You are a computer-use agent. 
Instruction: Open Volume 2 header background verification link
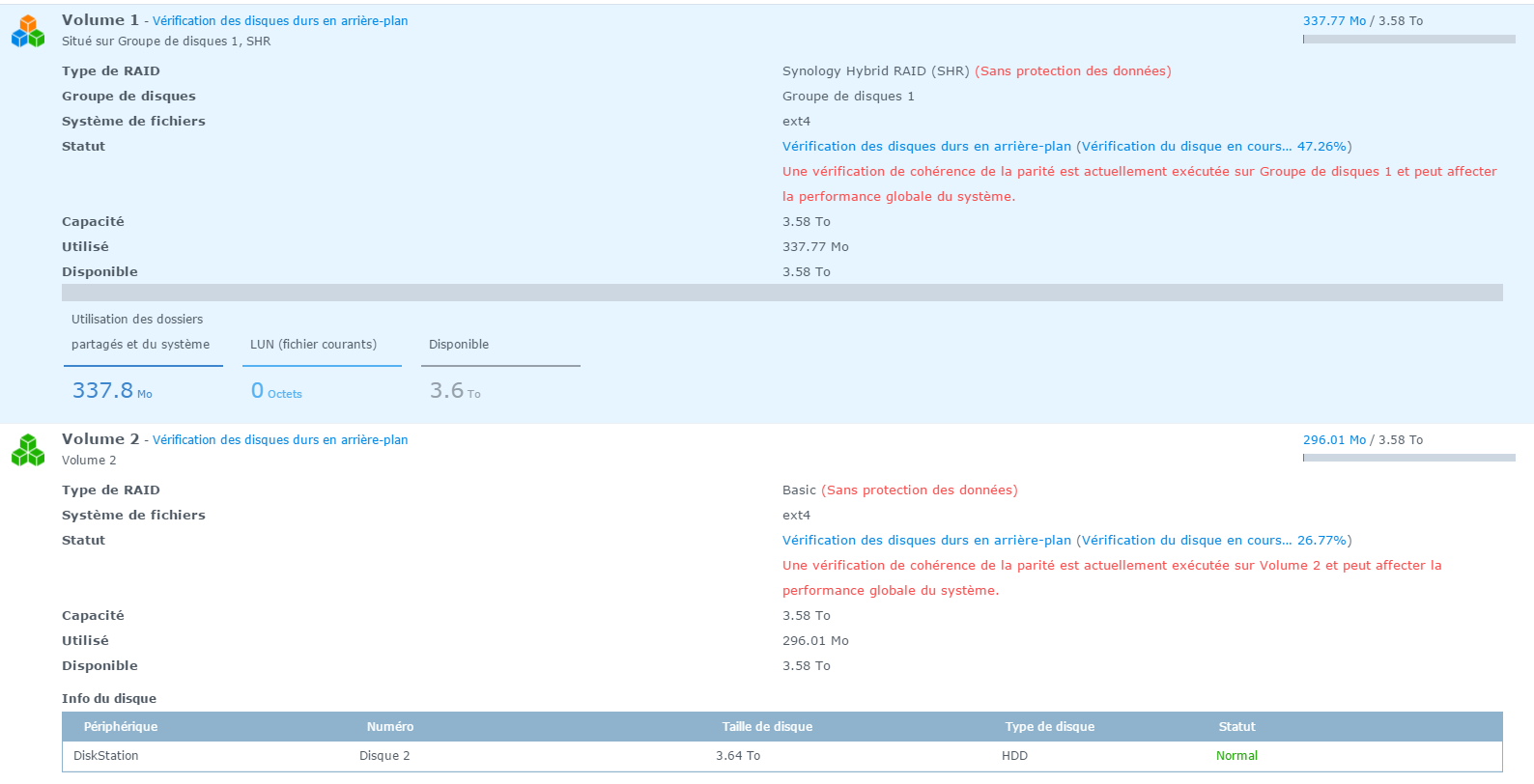[280, 440]
